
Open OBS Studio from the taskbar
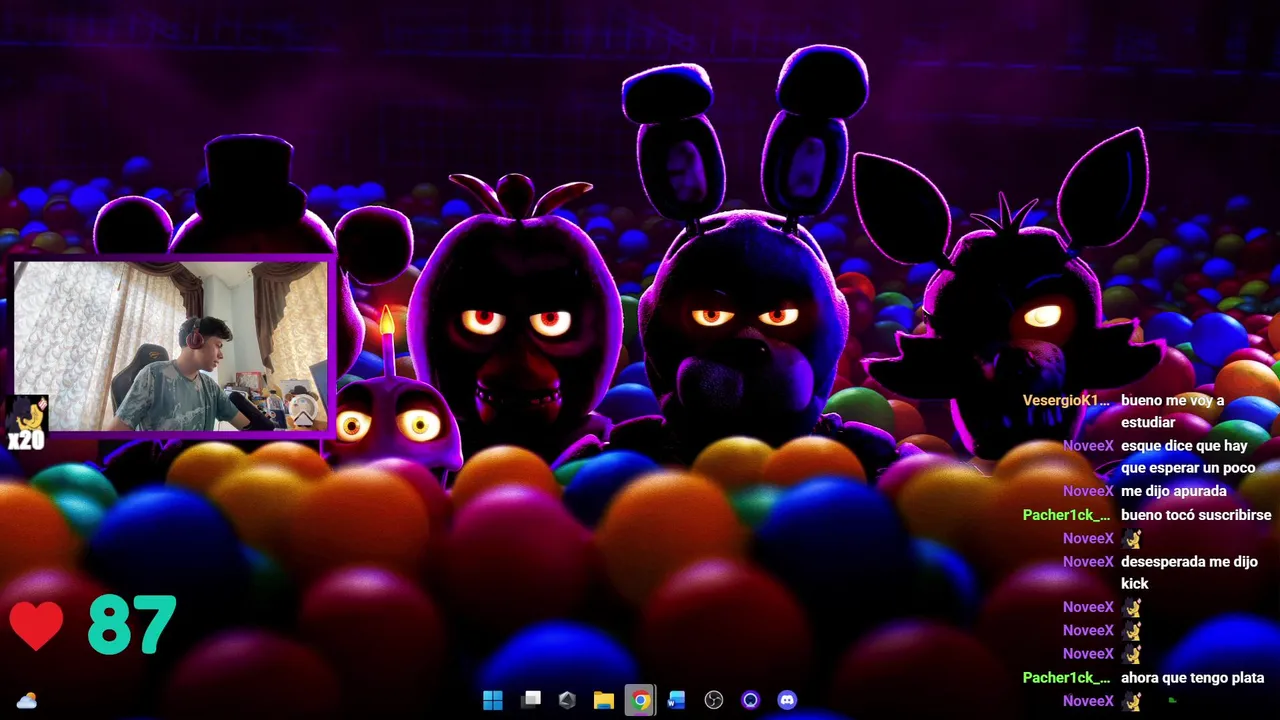click(713, 700)
